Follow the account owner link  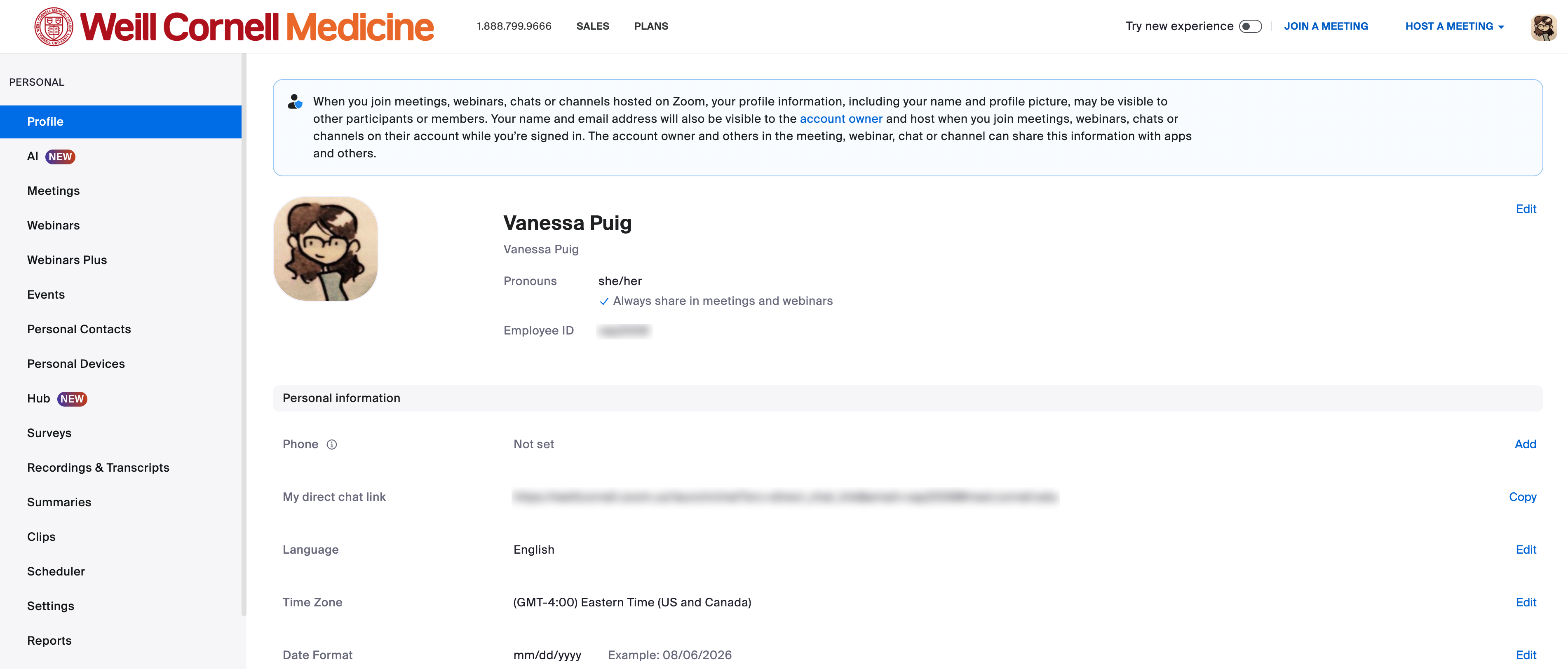(840, 119)
